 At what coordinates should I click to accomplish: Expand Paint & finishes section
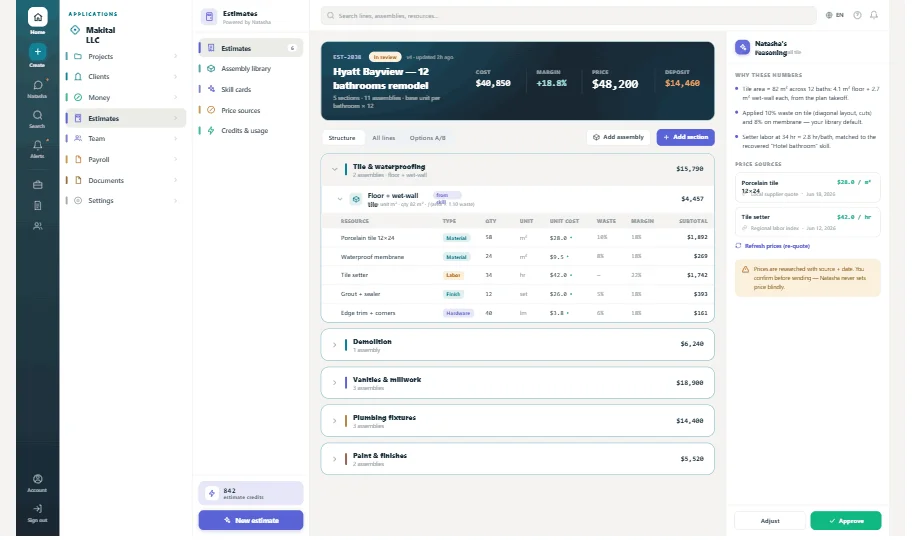pos(335,459)
